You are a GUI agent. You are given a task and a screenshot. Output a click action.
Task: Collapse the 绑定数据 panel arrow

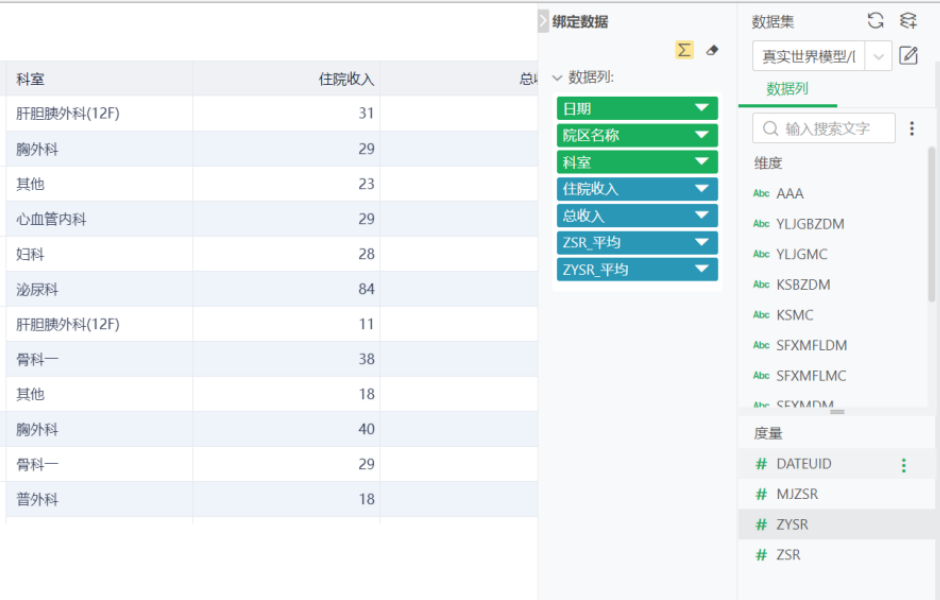(x=543, y=22)
